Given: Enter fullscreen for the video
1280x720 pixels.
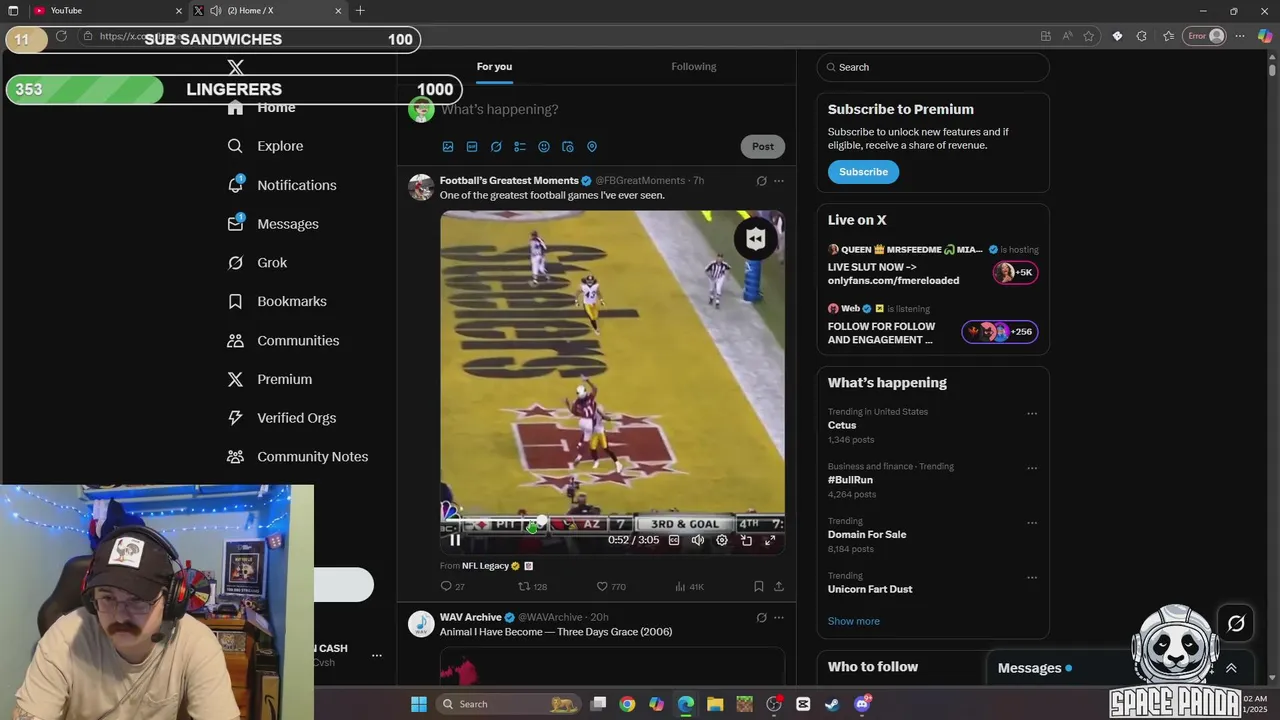Looking at the screenshot, I should [x=770, y=540].
